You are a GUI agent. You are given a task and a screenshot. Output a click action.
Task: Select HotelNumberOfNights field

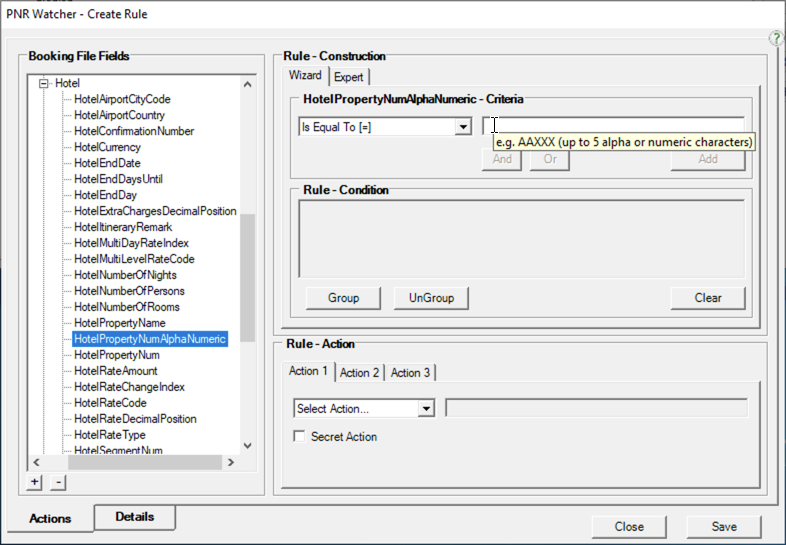coord(125,275)
